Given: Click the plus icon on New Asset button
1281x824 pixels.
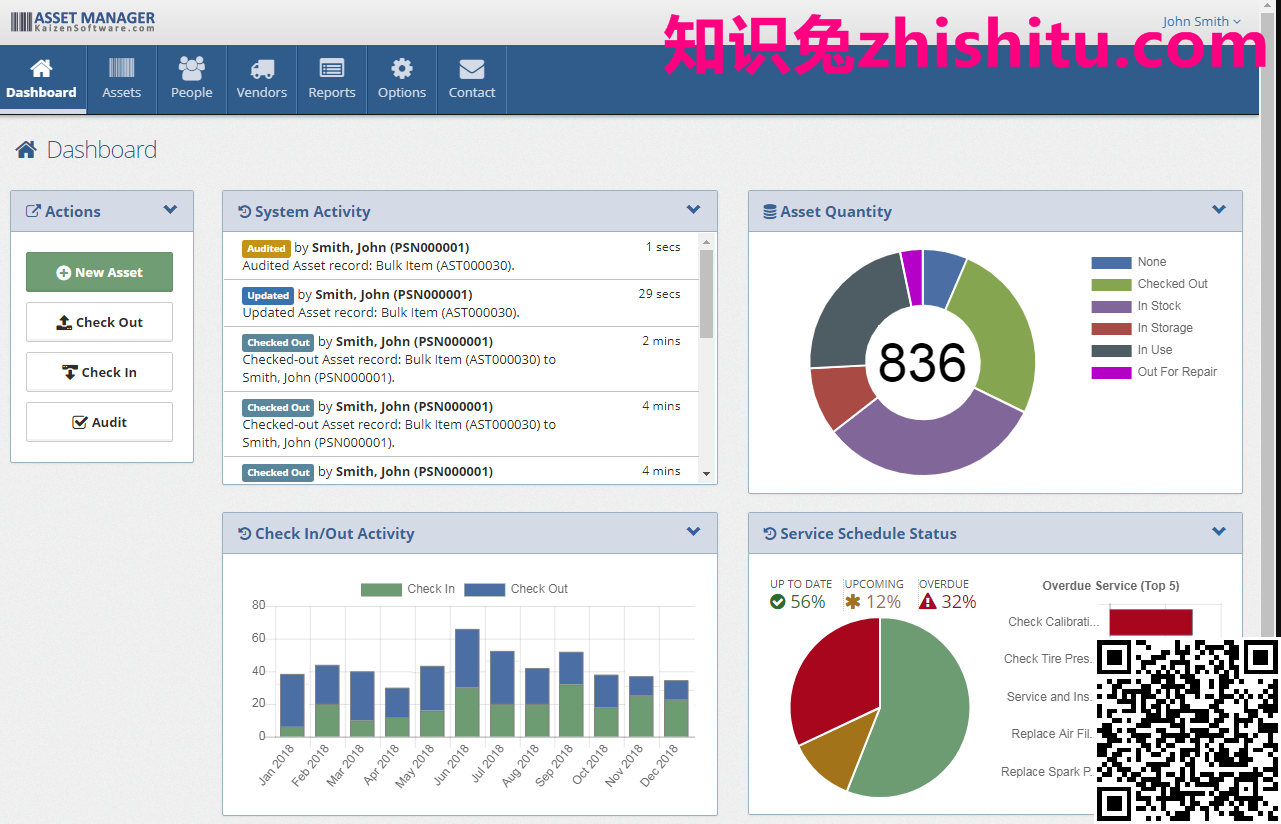Looking at the screenshot, I should click(x=63, y=272).
